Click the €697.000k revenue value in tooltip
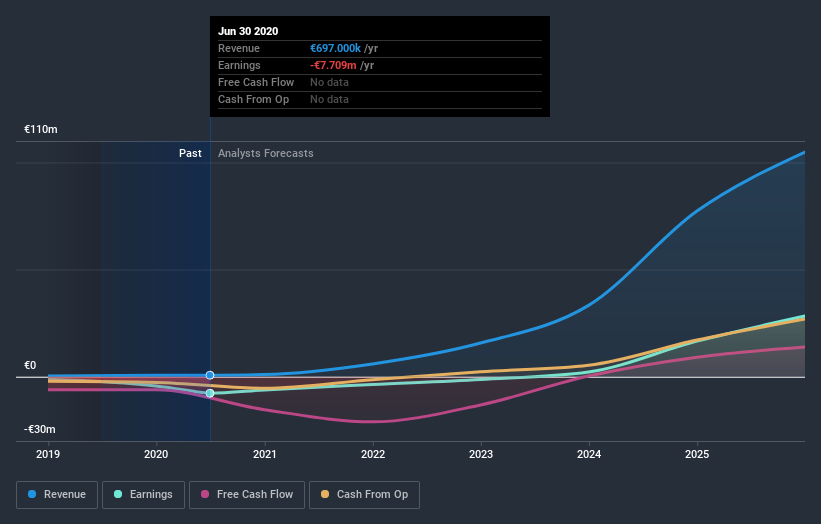821x524 pixels. point(335,48)
